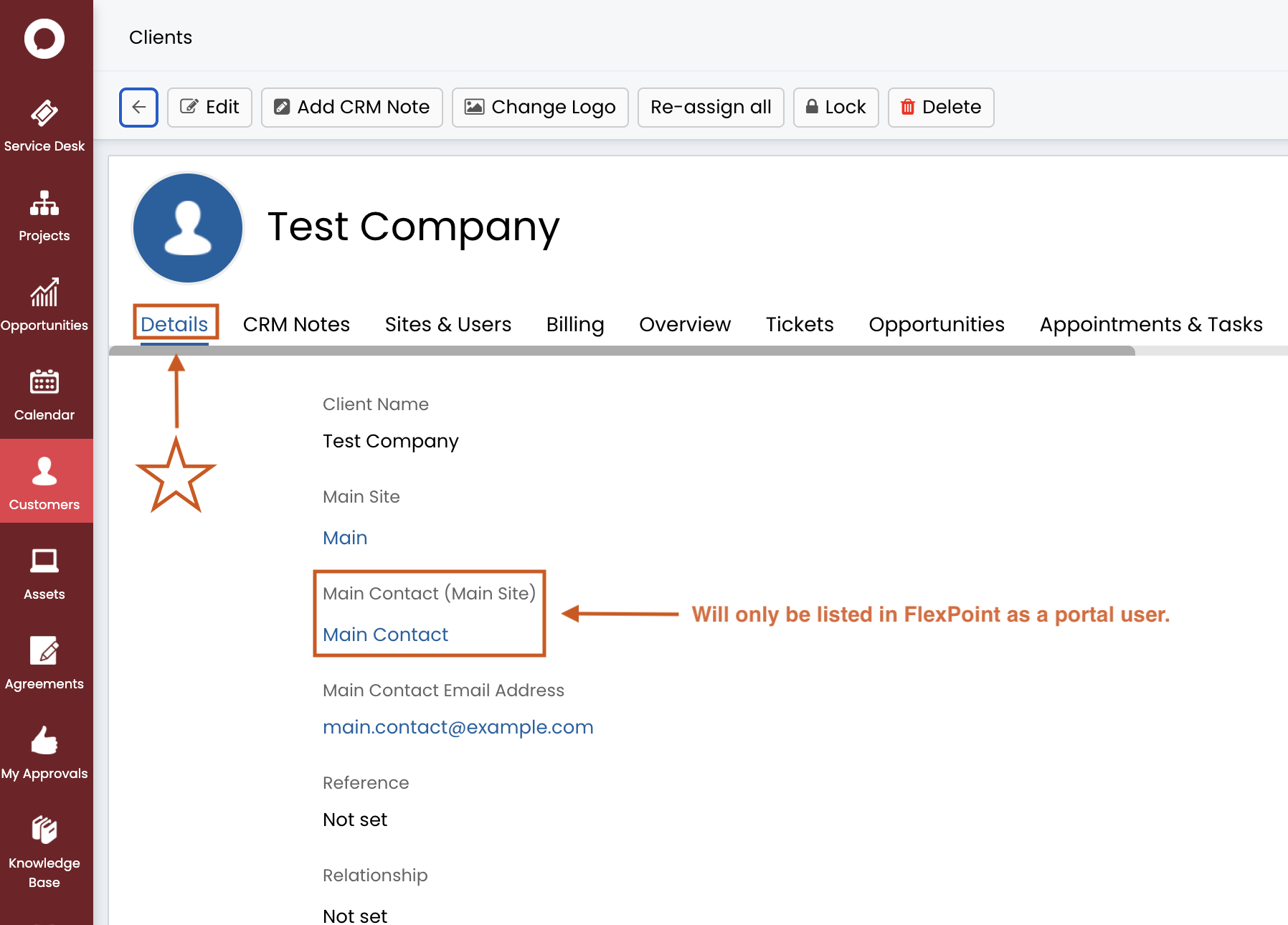
Task: Open the Billing tab
Action: click(x=575, y=324)
